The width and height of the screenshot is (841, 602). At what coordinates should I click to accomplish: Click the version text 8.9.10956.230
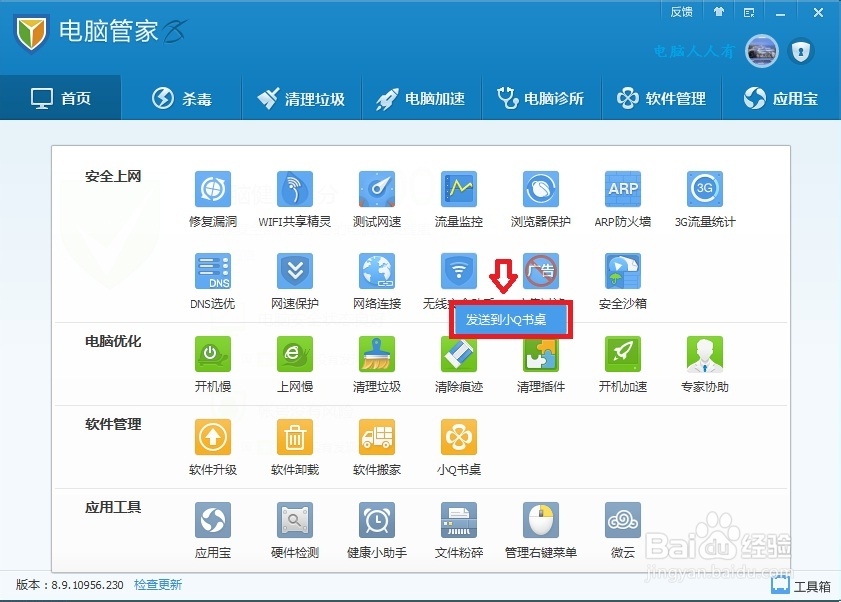(x=87, y=585)
